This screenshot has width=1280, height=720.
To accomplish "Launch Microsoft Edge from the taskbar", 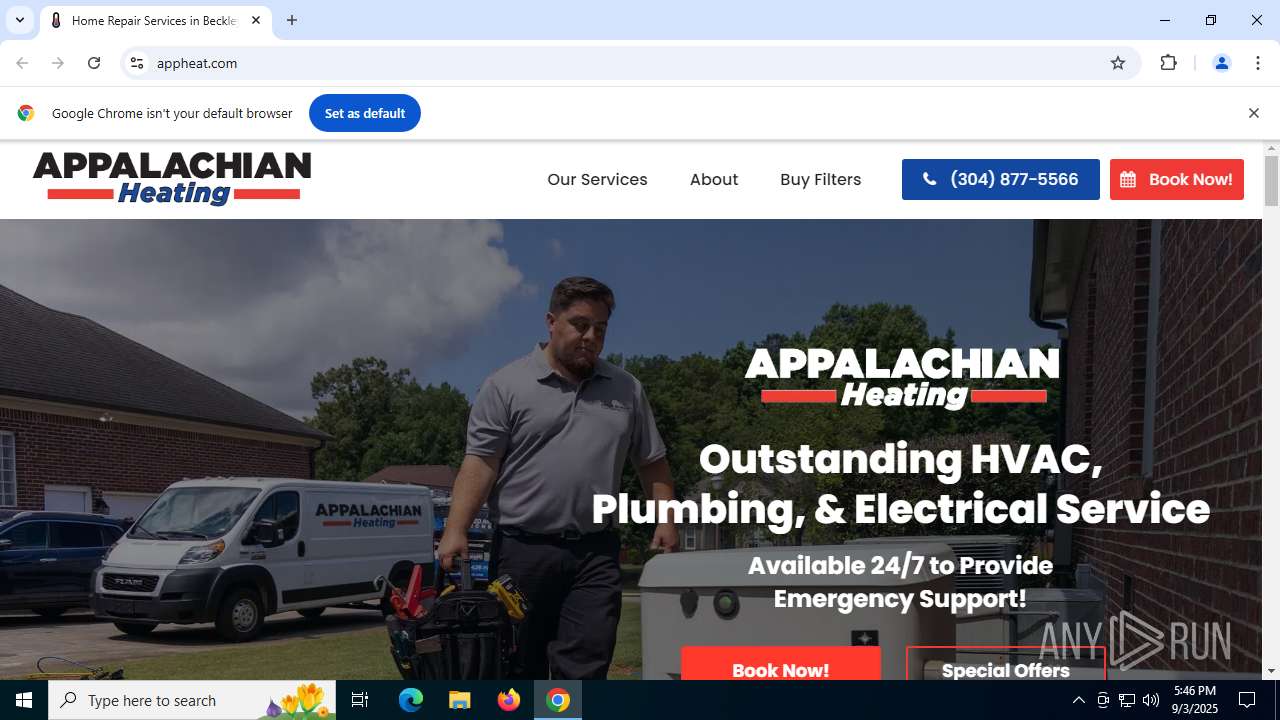I will (411, 700).
